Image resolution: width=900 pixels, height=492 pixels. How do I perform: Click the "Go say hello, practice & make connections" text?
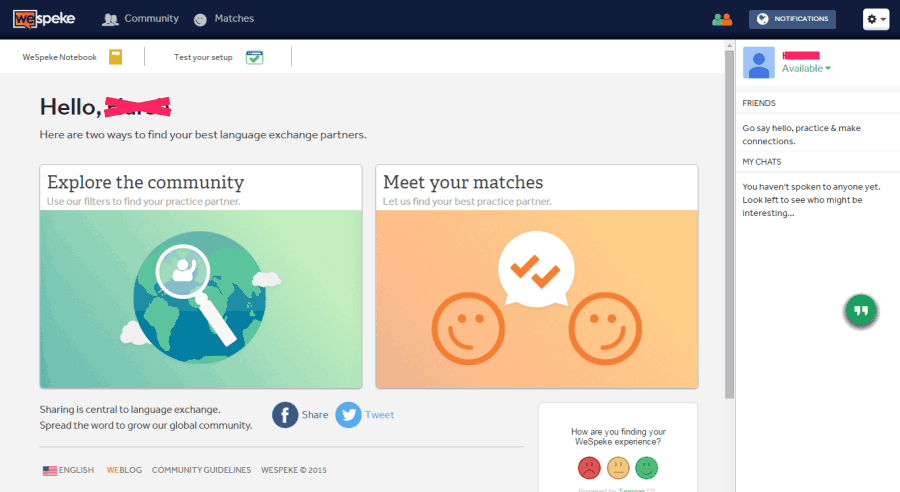click(801, 134)
